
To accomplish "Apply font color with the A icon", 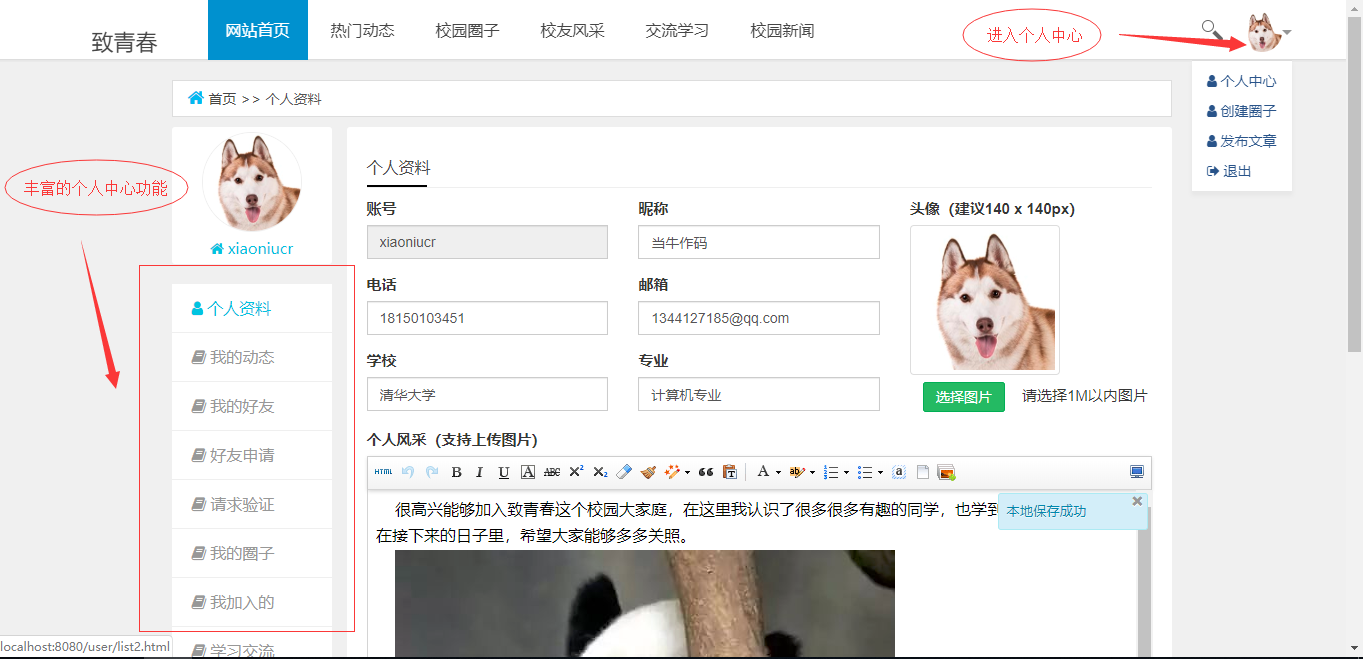I will point(763,472).
